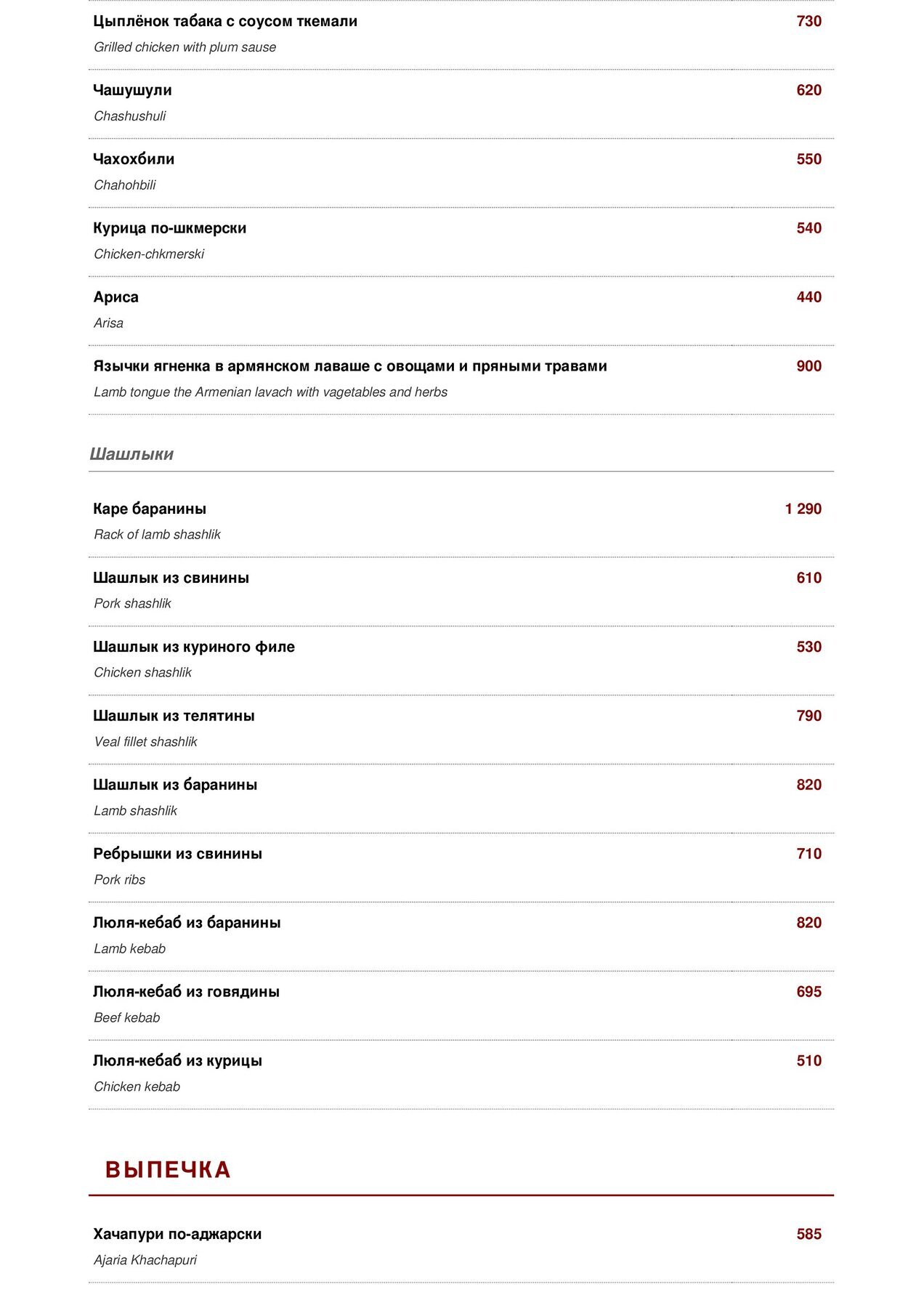924x1308 pixels.
Task: Click price 1 290 for rack of lamb
Action: [803, 509]
